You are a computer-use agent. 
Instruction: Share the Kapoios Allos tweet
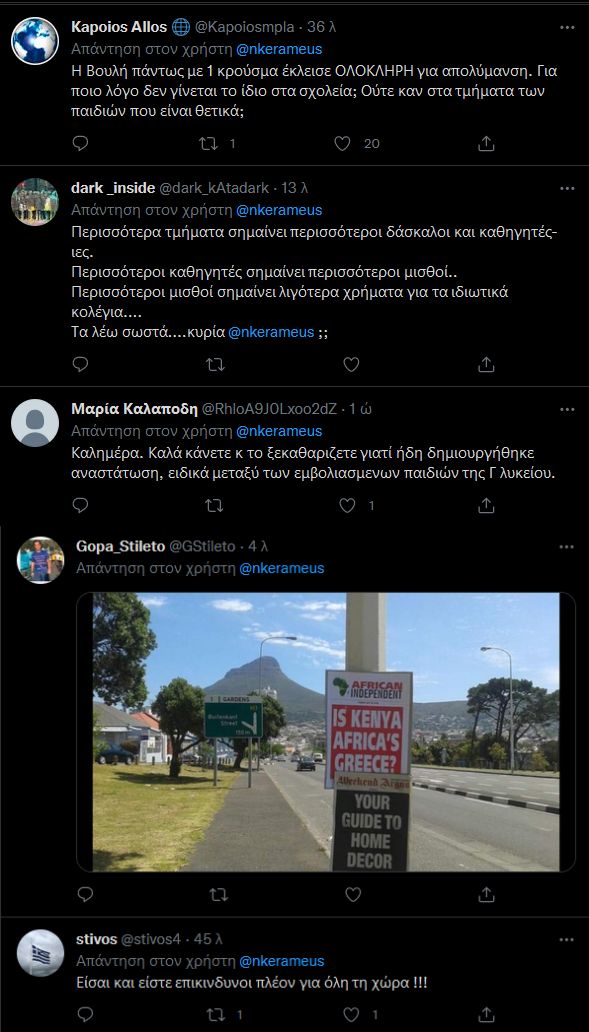click(486, 143)
